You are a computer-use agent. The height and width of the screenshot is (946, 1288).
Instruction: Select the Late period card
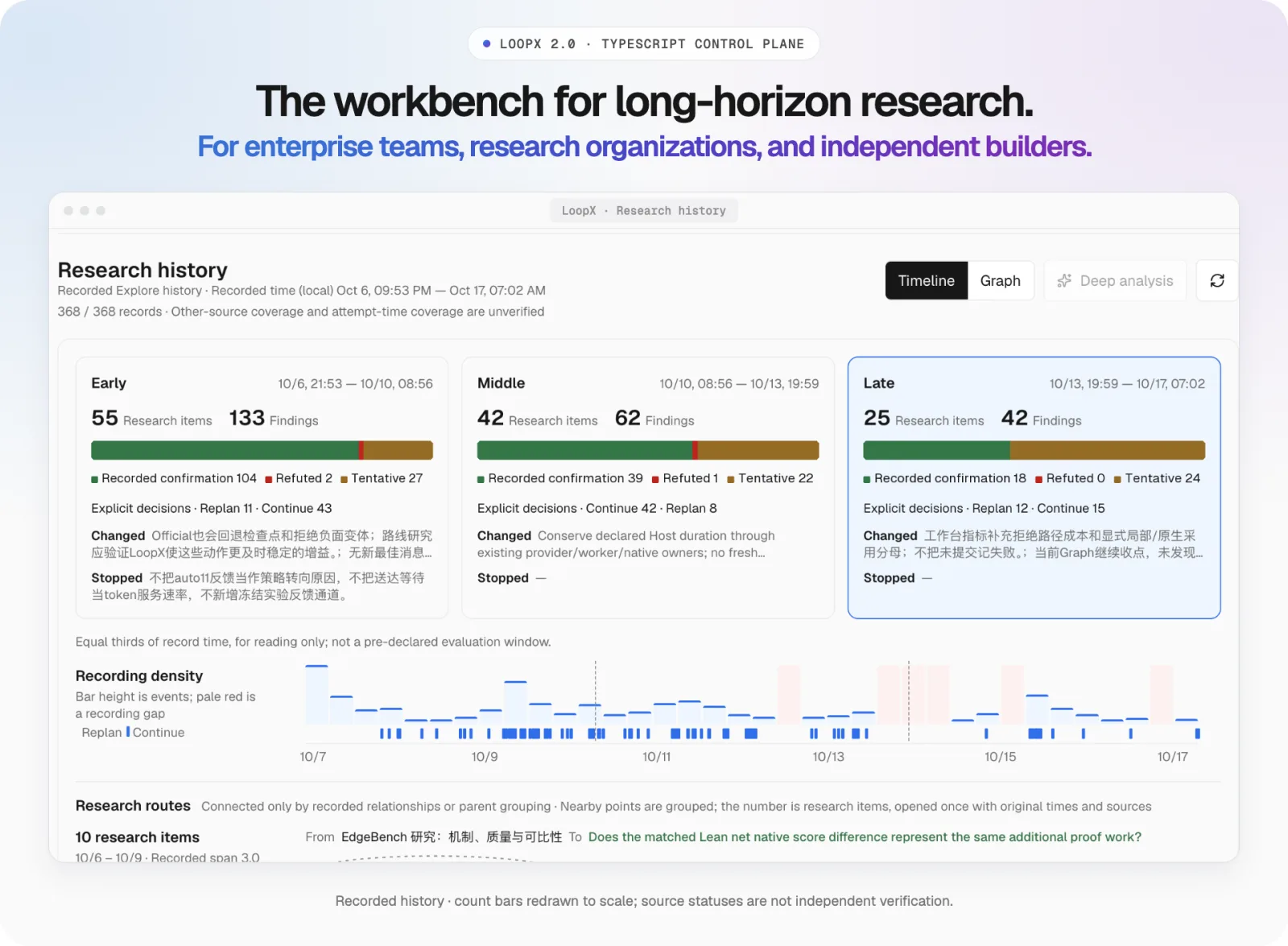point(1034,488)
